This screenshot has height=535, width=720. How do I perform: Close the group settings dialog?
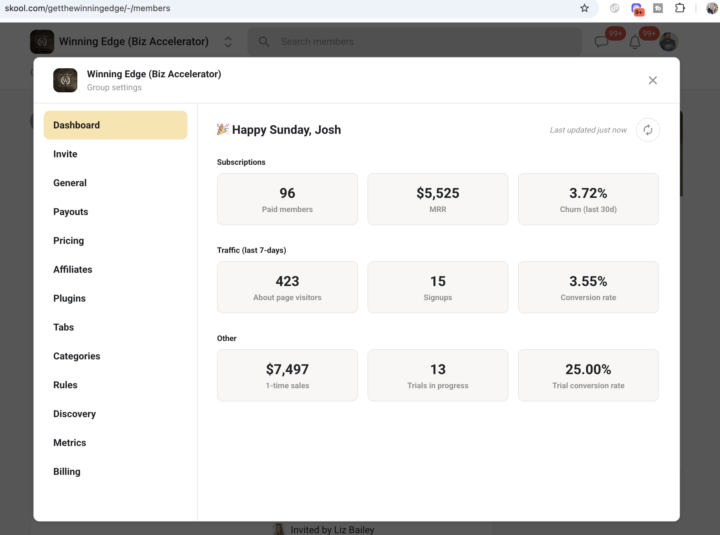point(652,80)
